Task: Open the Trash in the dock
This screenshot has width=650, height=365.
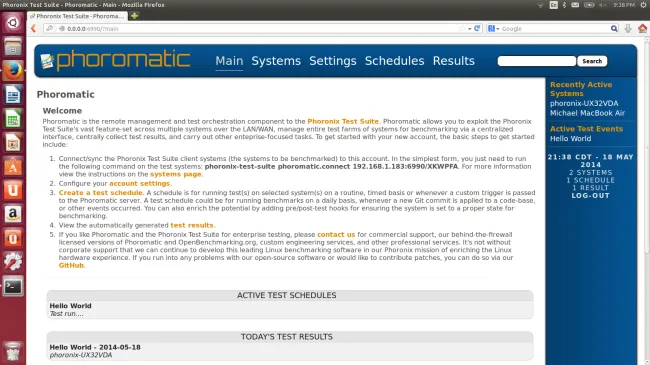Action: pos(13,351)
